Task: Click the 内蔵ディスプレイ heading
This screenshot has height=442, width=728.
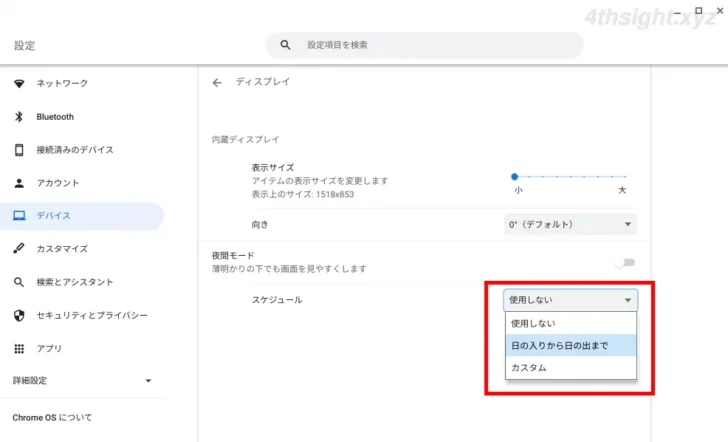Action: [246, 139]
